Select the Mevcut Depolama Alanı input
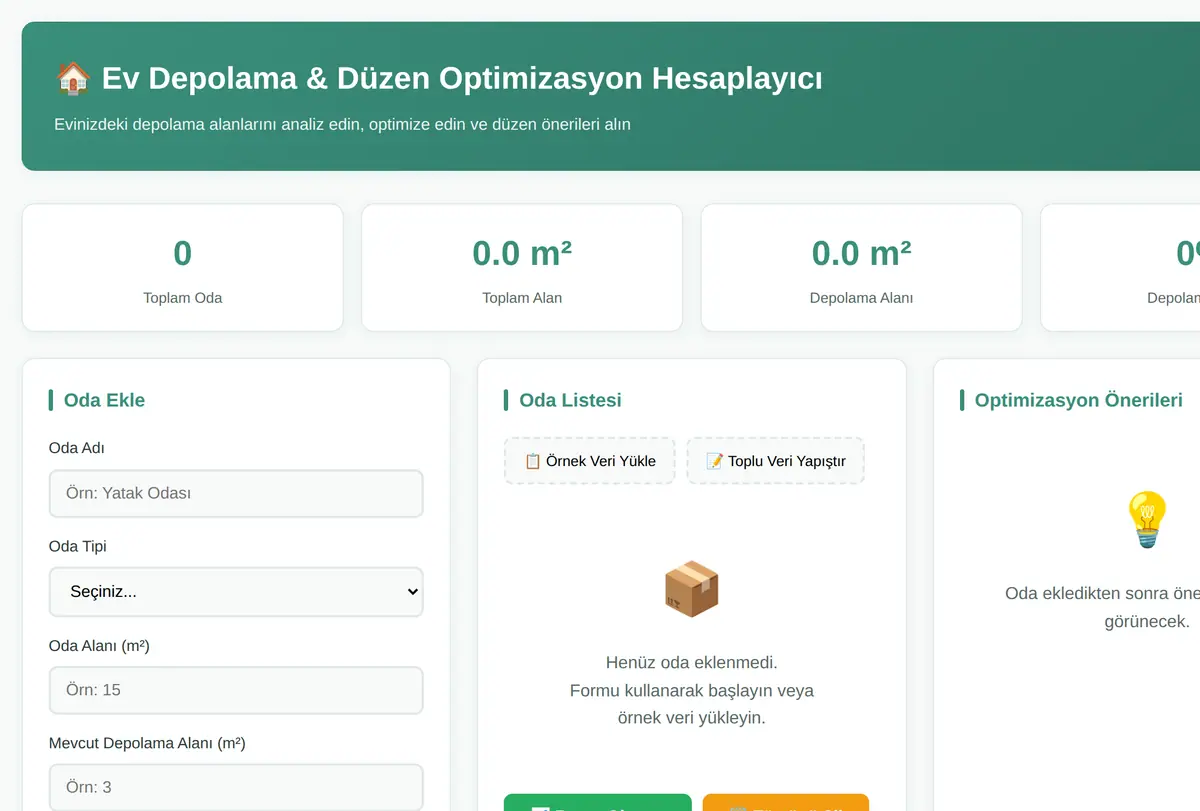1200x811 pixels. coord(236,787)
